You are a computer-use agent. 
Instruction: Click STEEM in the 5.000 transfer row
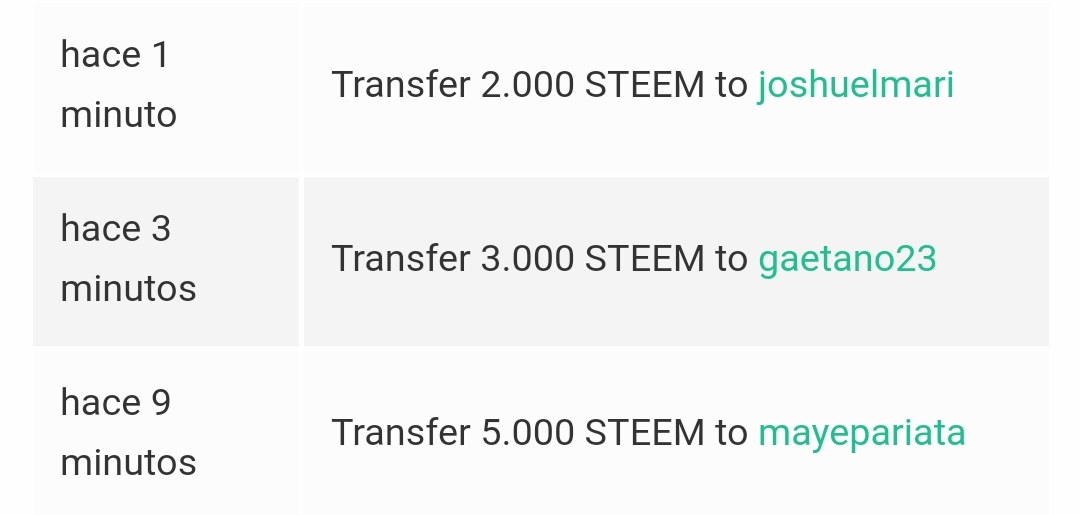point(644,433)
